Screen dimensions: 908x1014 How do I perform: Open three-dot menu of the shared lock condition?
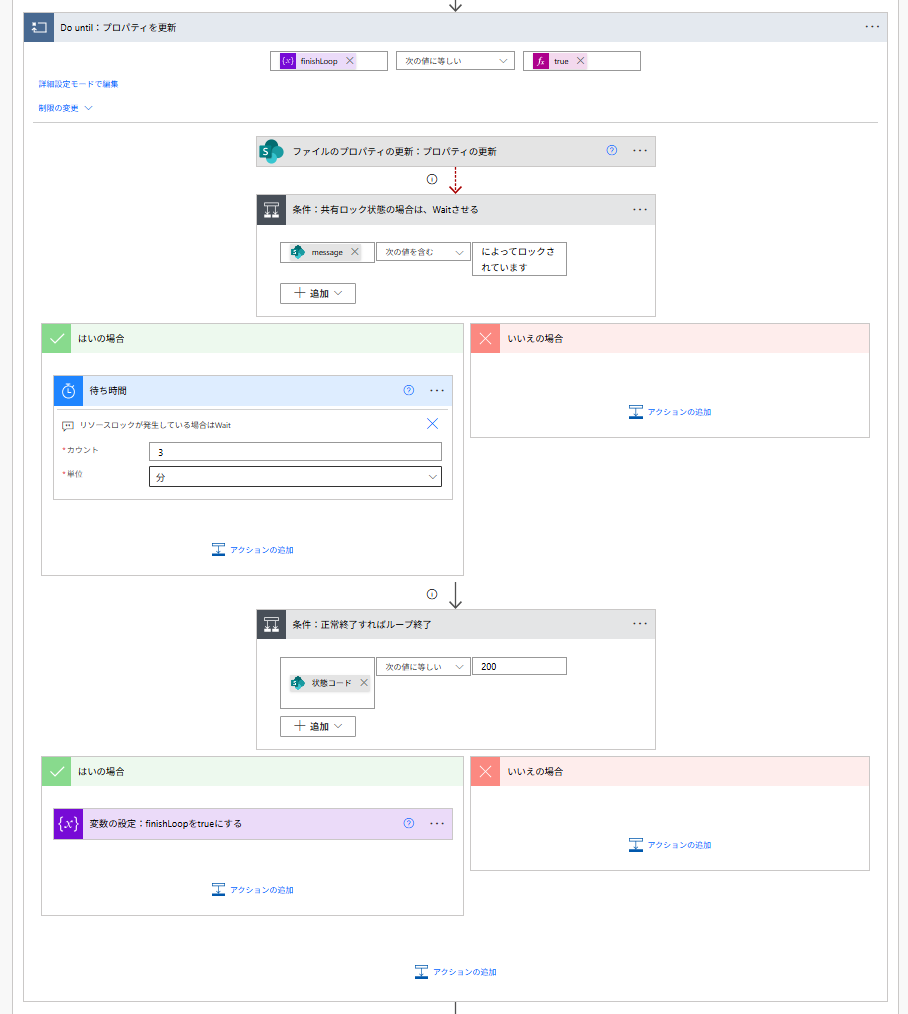[641, 210]
